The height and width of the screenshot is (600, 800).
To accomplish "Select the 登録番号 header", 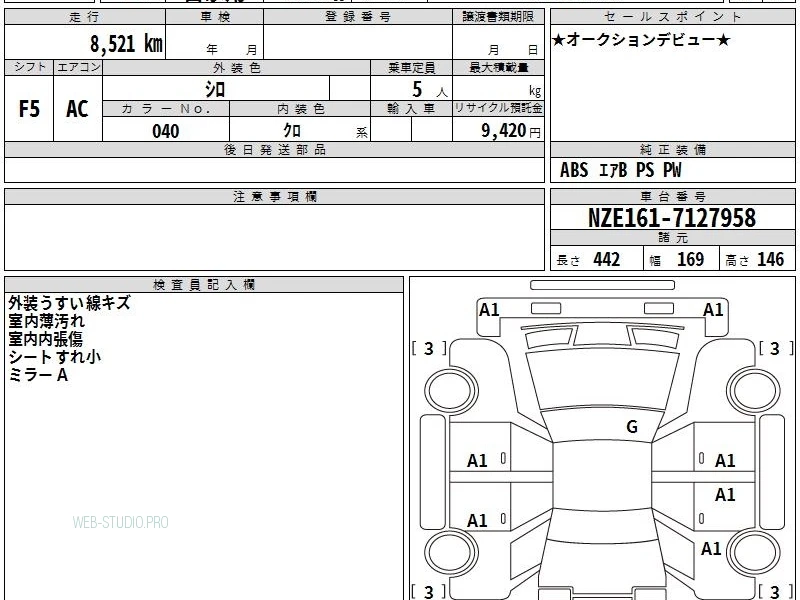I will [x=358, y=17].
